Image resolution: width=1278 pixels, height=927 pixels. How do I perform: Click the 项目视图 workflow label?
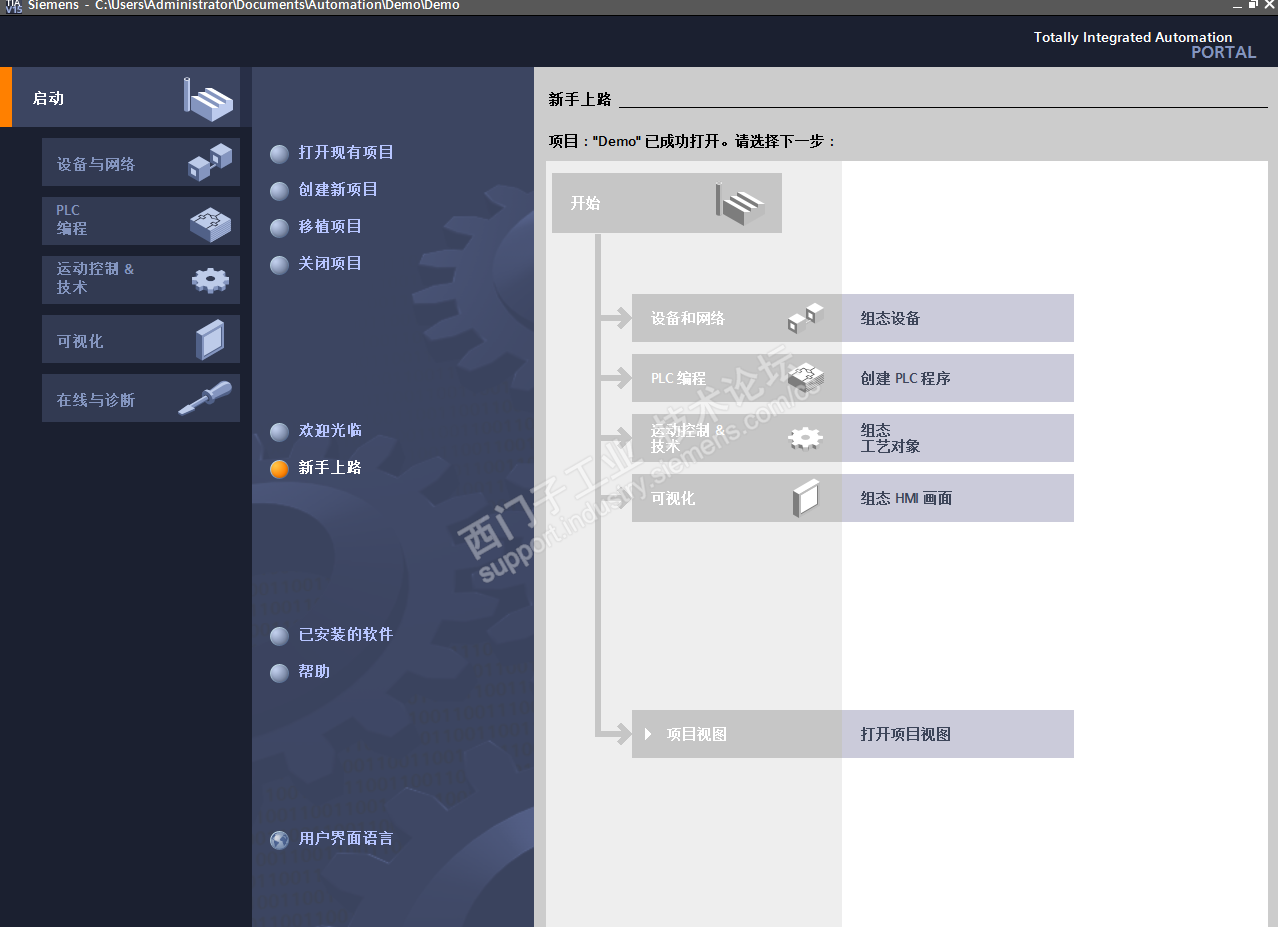pos(696,734)
